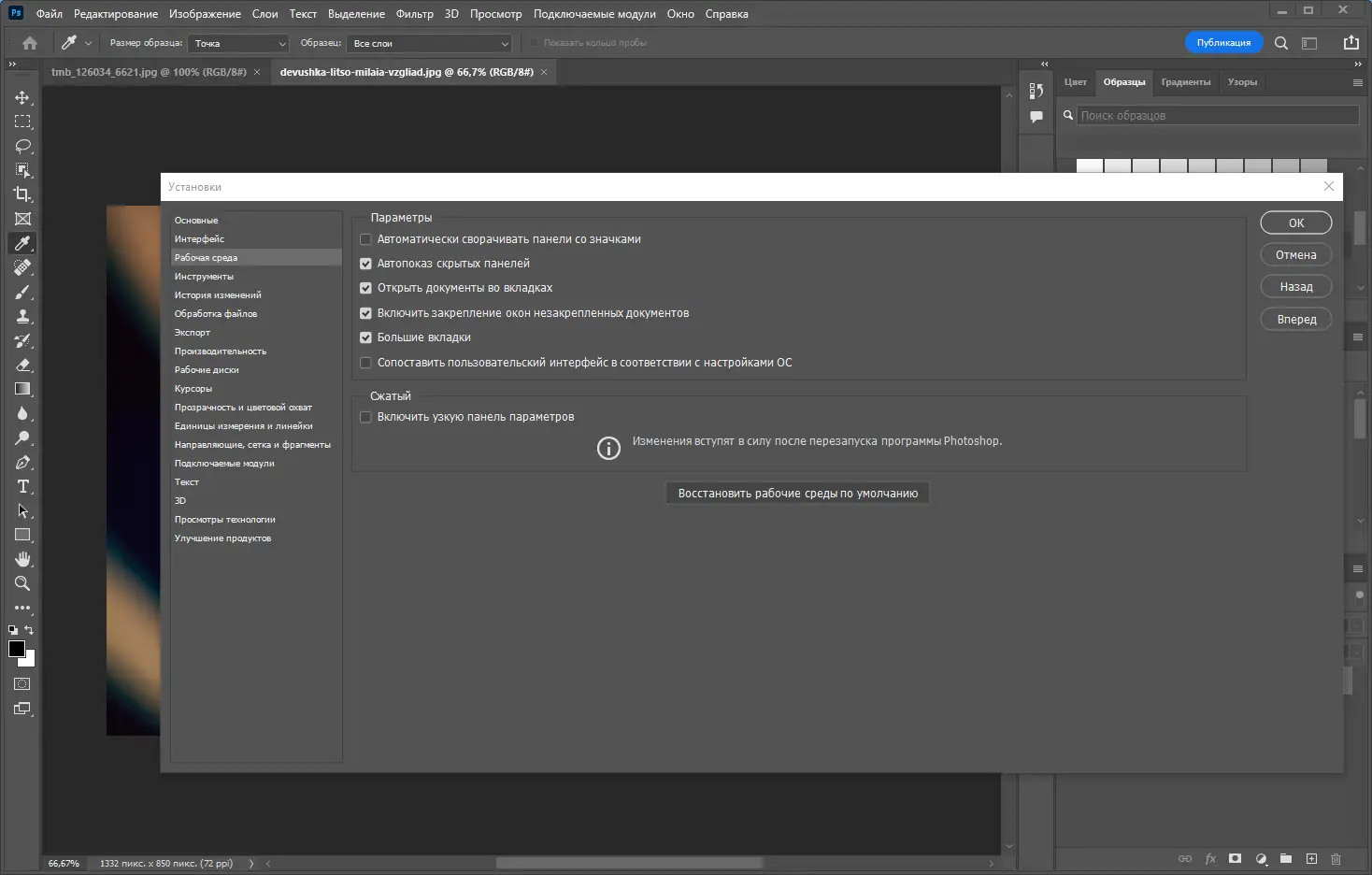
Task: Click the blue 'Публикация' button
Action: (x=1223, y=43)
